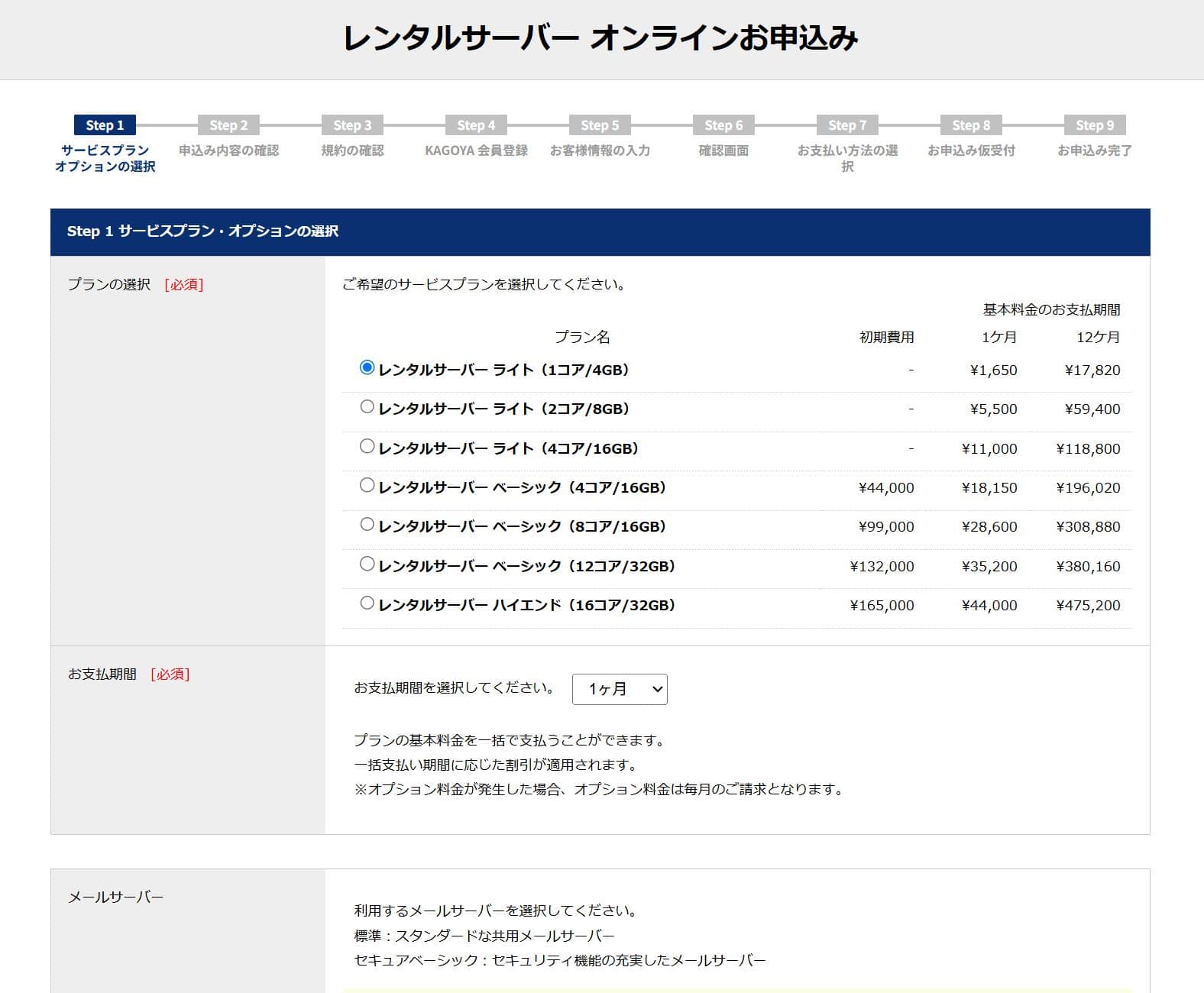This screenshot has height=993, width=1204.
Task: Click the お申込み完了 step label
Action: click(1095, 150)
